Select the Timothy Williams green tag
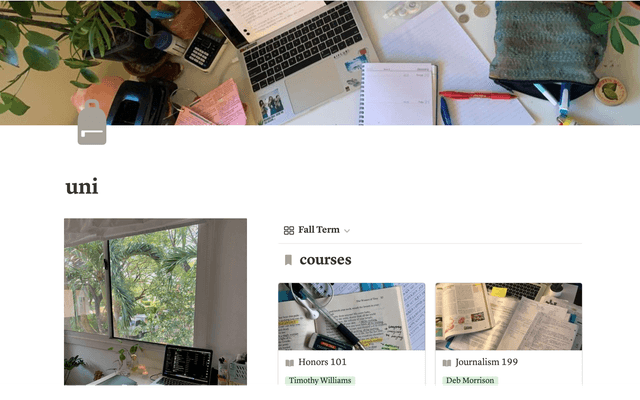 point(320,380)
